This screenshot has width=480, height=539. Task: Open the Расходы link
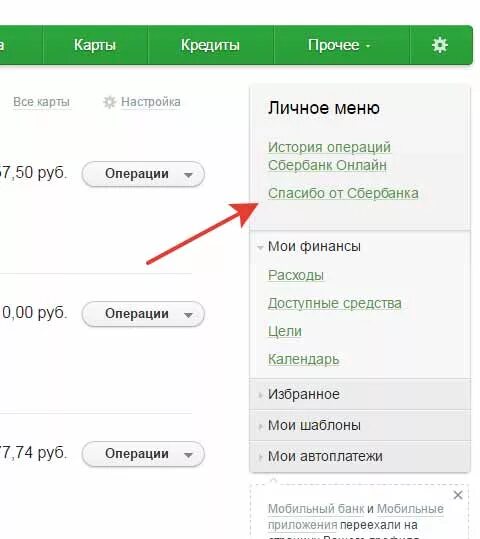(296, 275)
